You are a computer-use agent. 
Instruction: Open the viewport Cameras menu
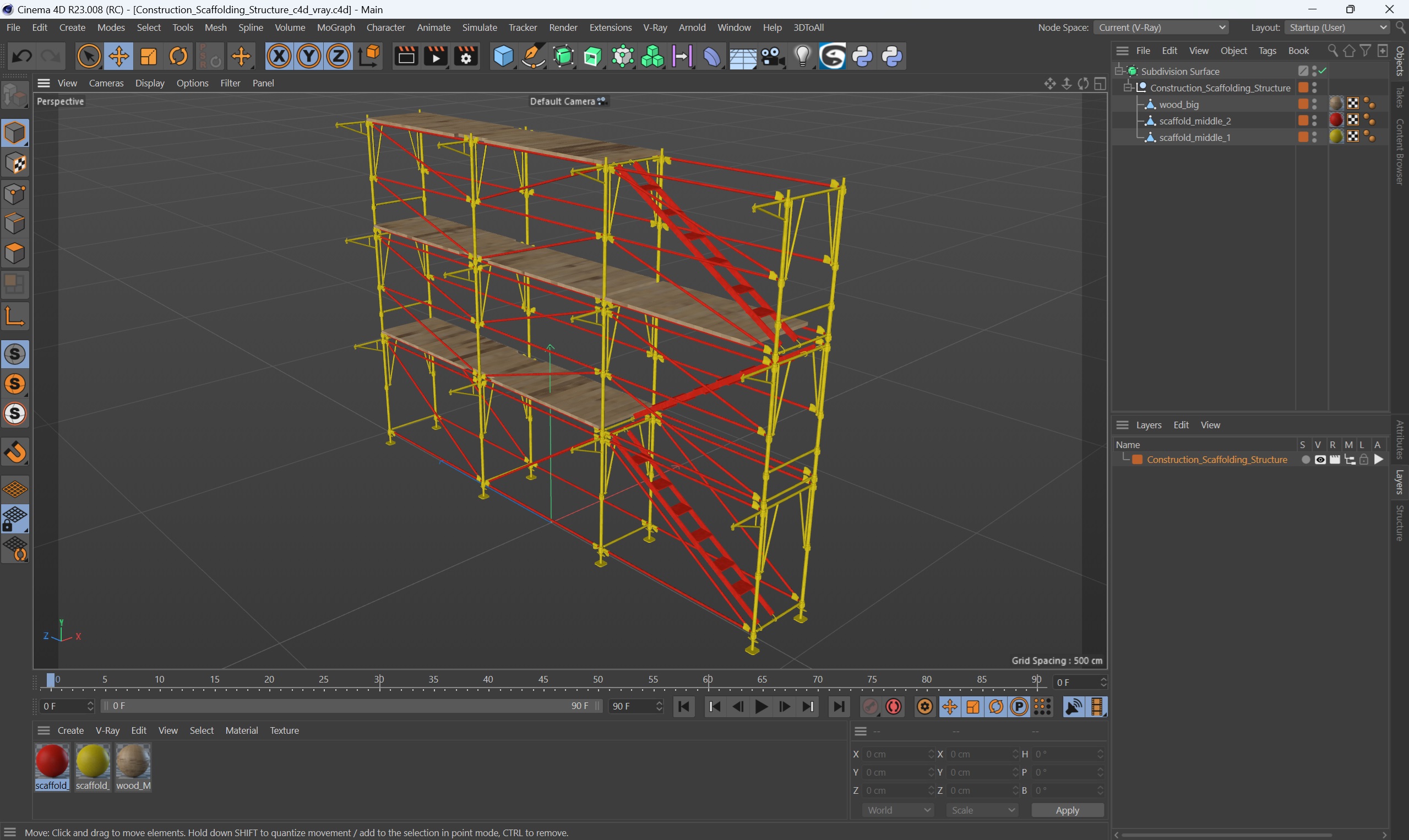106,83
